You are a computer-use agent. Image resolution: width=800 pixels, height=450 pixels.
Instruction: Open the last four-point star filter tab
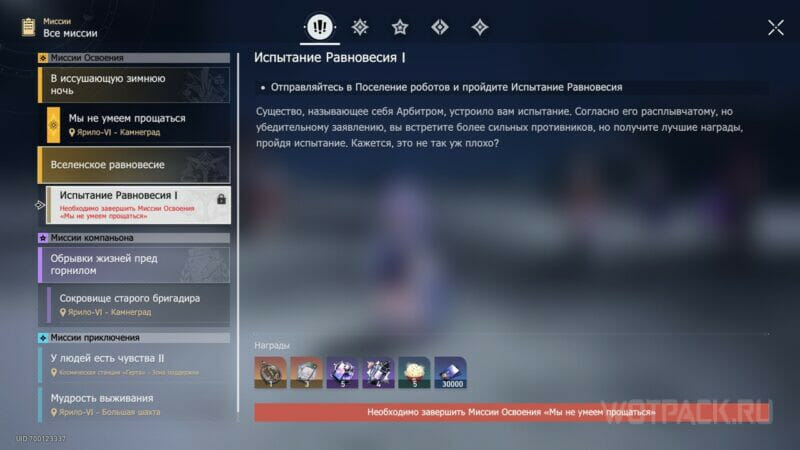coord(480,27)
